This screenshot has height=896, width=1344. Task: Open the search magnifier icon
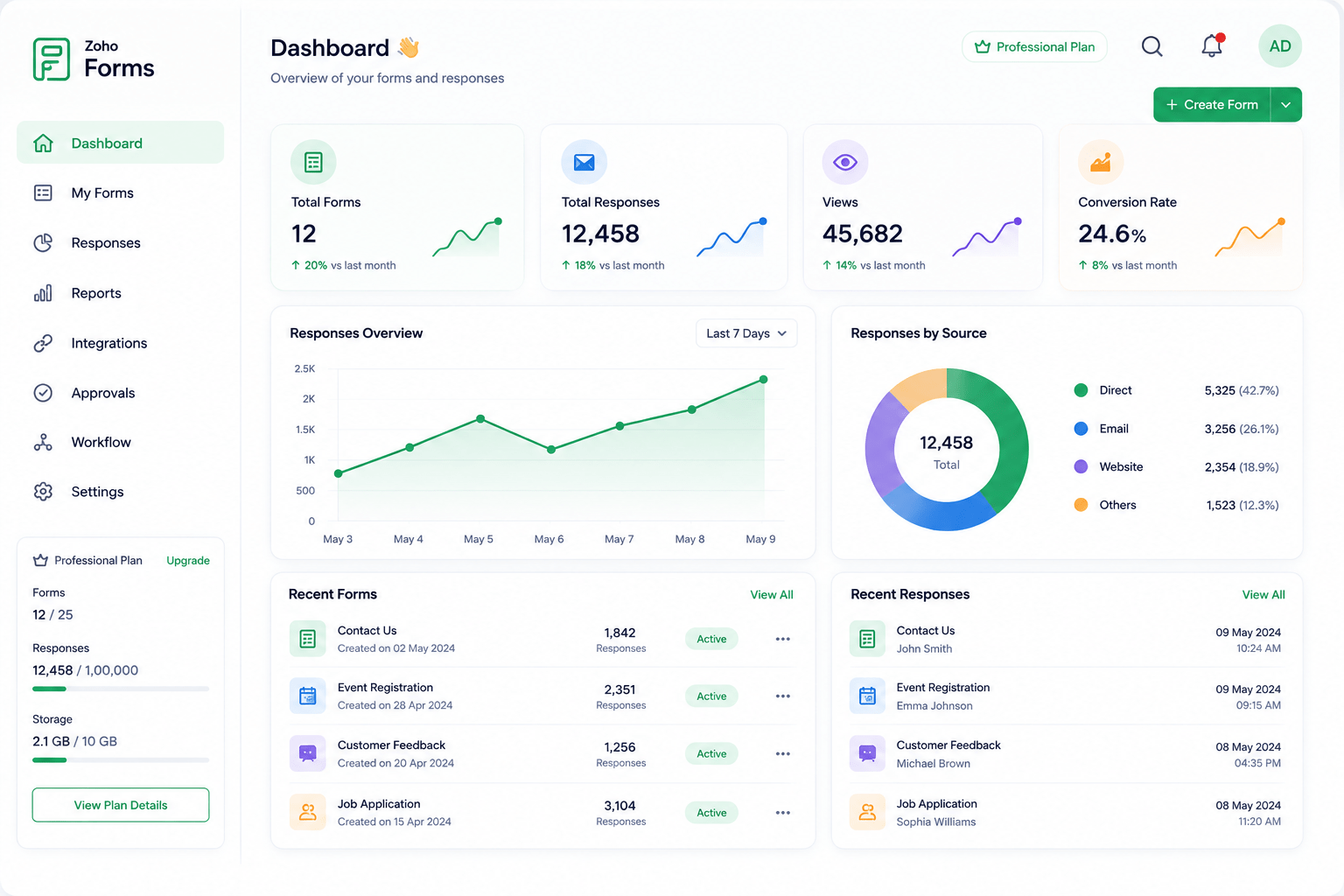(x=1152, y=46)
